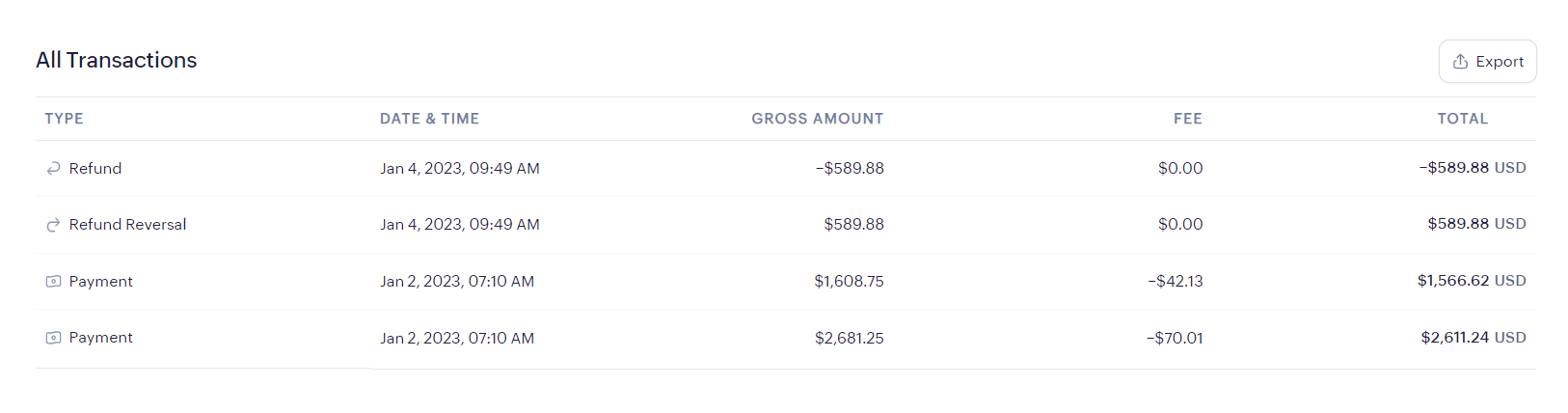Click the TOTAL column header
The height and width of the screenshot is (413, 1568).
pyautogui.click(x=1462, y=119)
